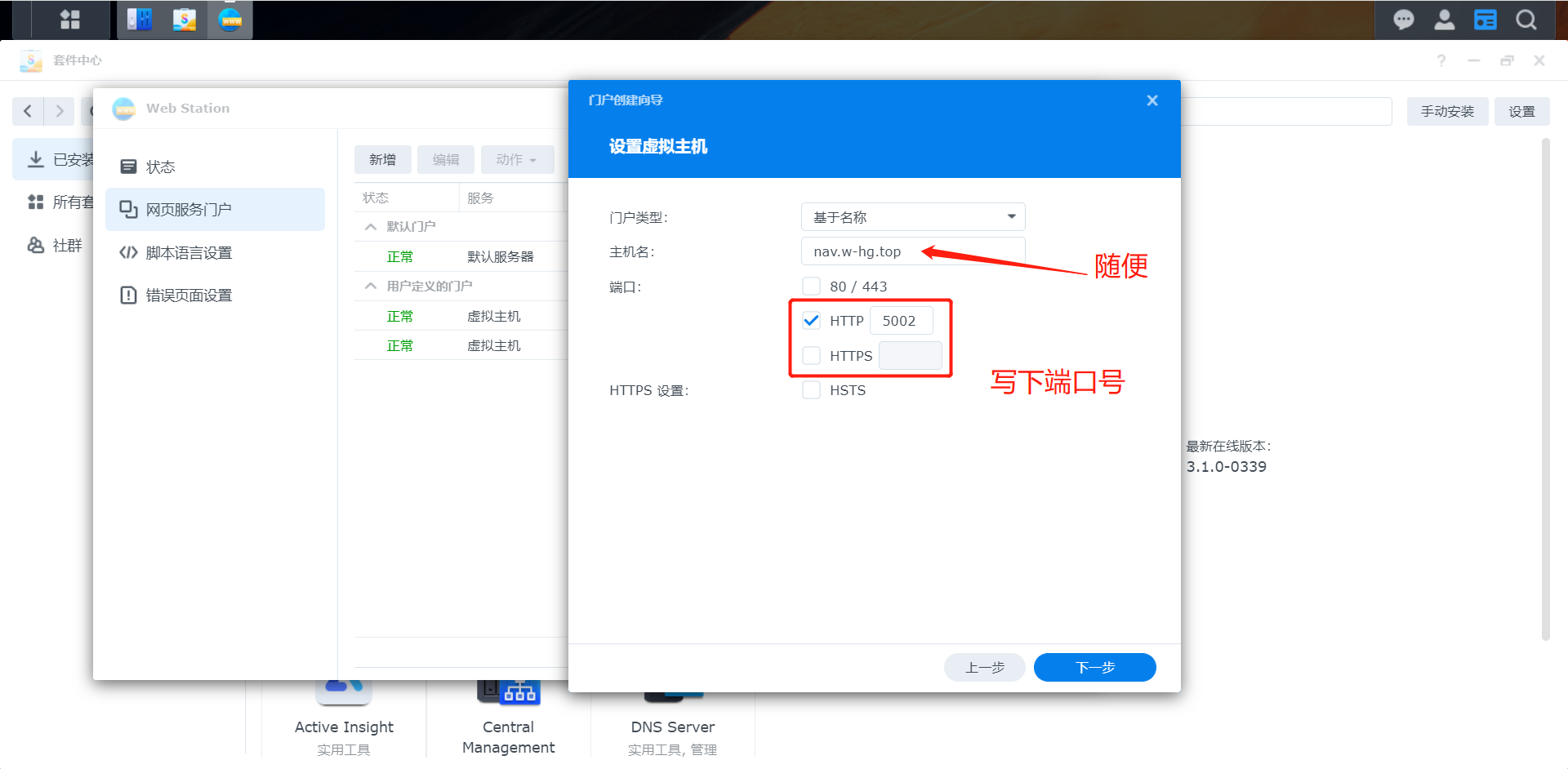Open the Installed section in Package Center
The height and width of the screenshot is (769, 1568).
click(x=54, y=159)
